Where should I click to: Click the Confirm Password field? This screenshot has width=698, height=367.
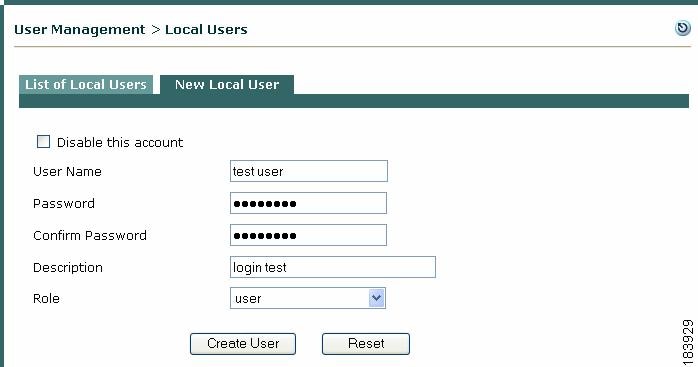click(x=308, y=235)
